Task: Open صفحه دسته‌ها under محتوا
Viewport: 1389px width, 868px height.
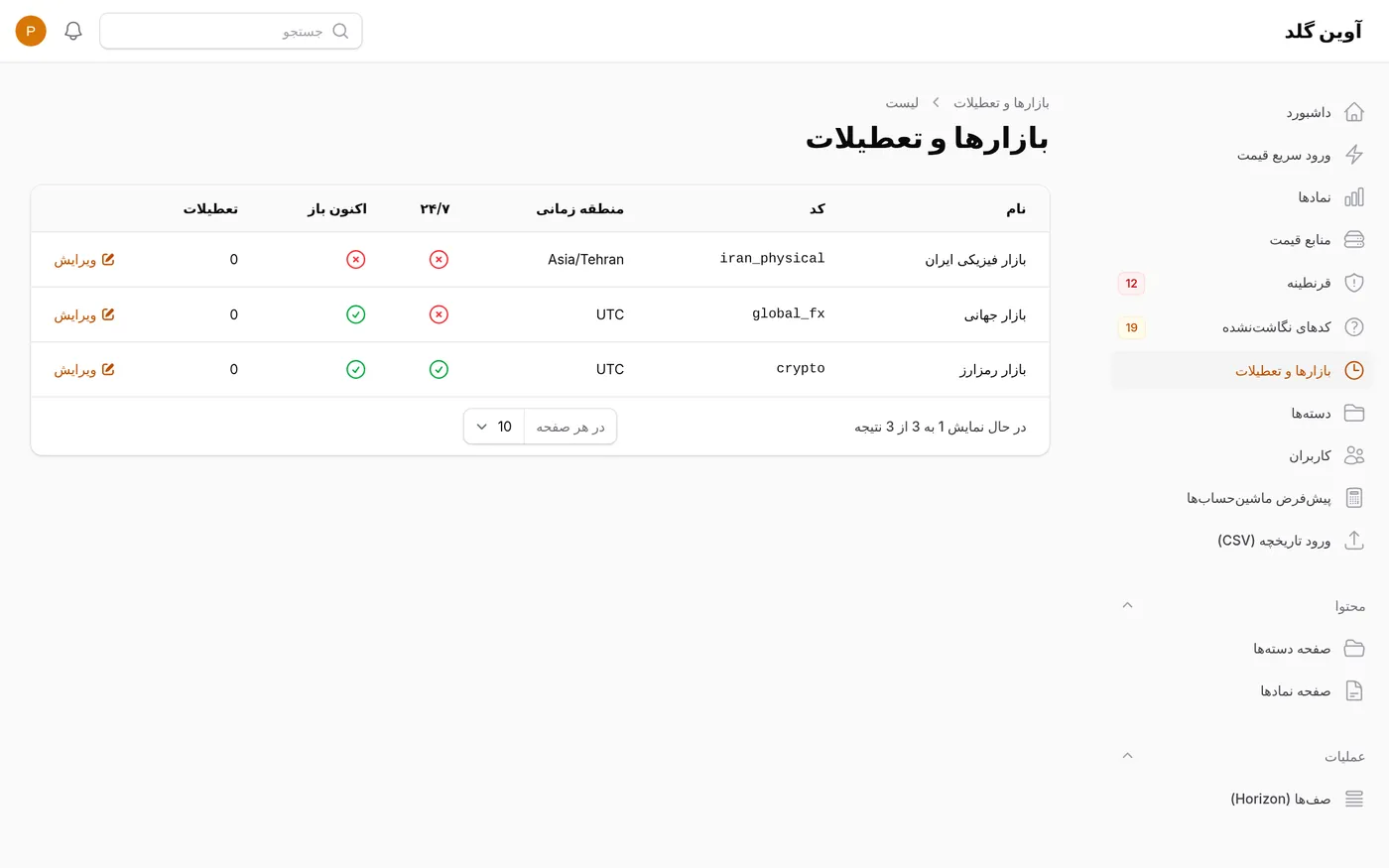Action: [1242, 648]
